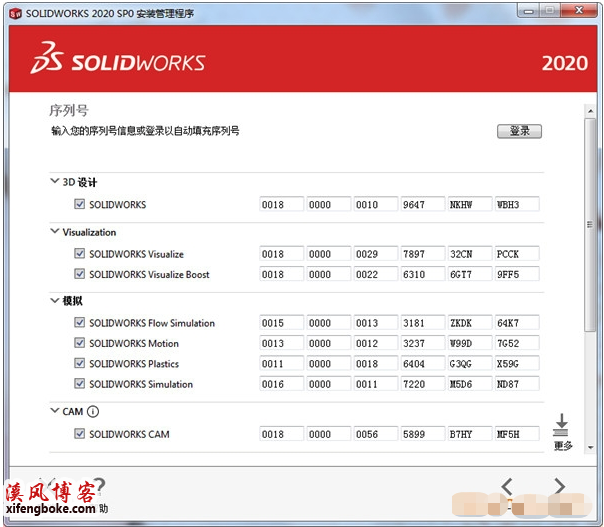The width and height of the screenshot is (604, 527).
Task: Click the CAM info icon
Action: (x=93, y=411)
